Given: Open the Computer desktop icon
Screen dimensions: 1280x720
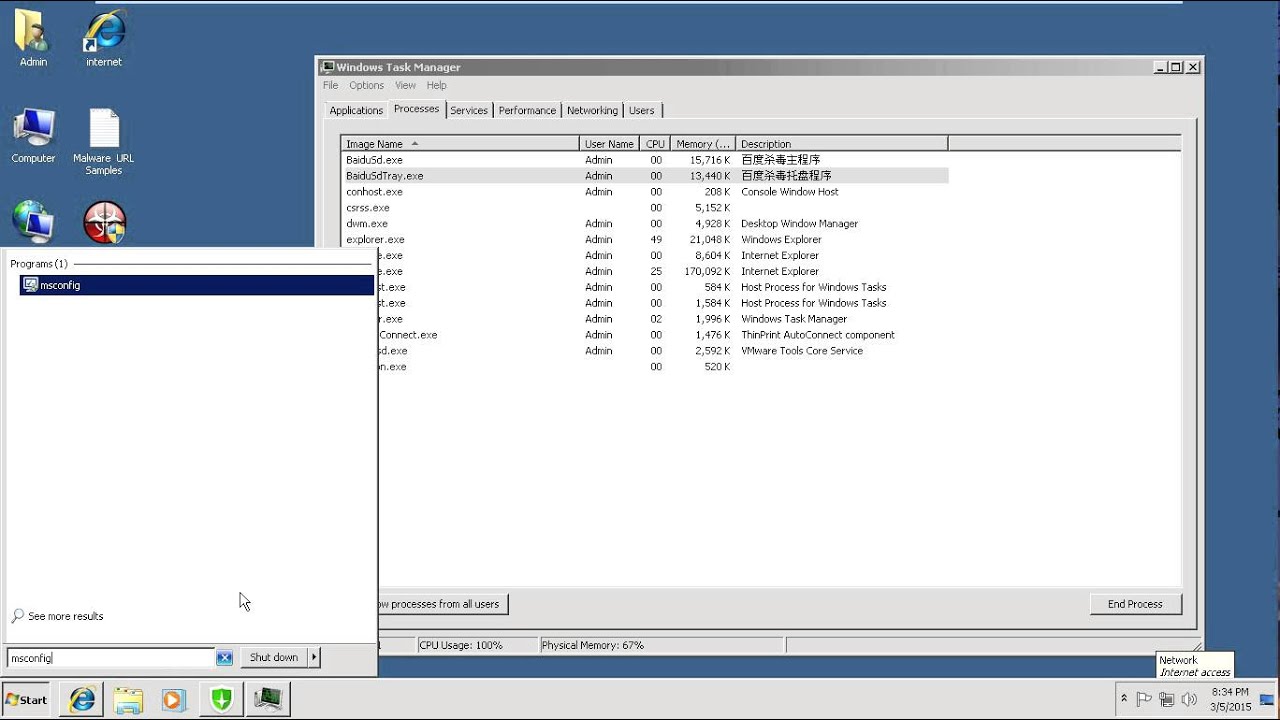Looking at the screenshot, I should 33,135.
